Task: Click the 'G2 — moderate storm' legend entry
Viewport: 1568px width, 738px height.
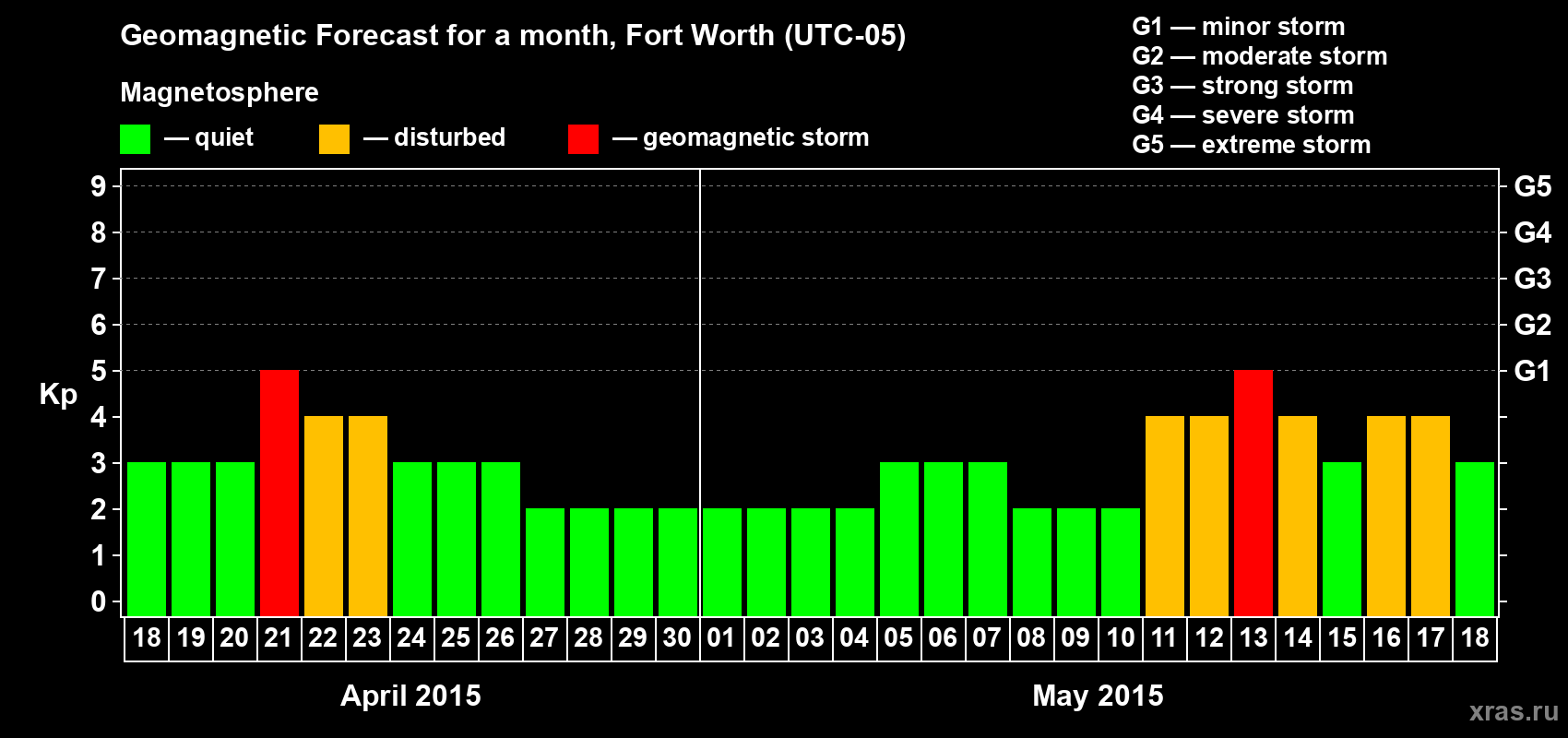Action: (x=1260, y=56)
